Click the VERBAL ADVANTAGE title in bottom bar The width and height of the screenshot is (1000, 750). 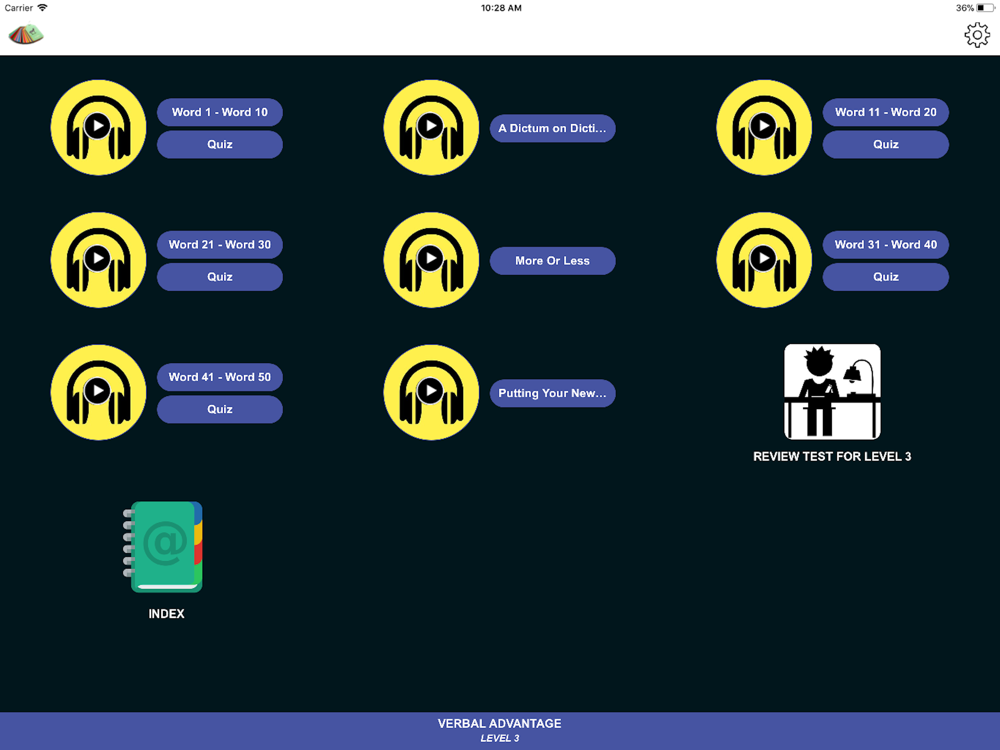(499, 723)
